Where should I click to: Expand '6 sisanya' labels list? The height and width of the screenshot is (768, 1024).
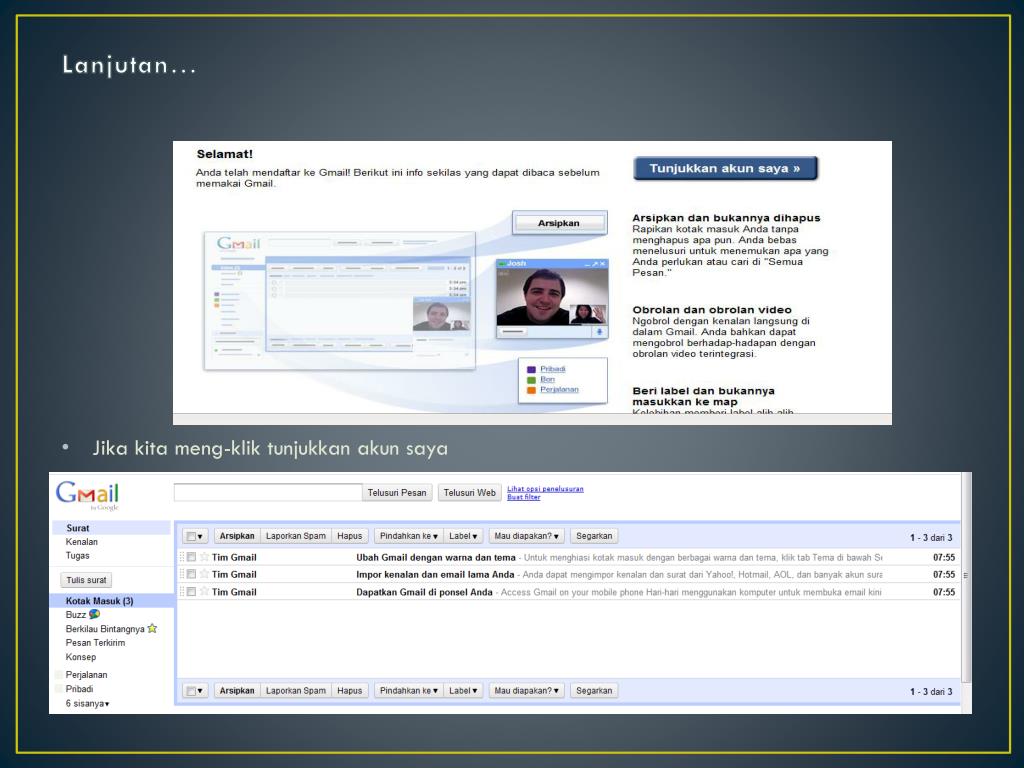point(88,703)
